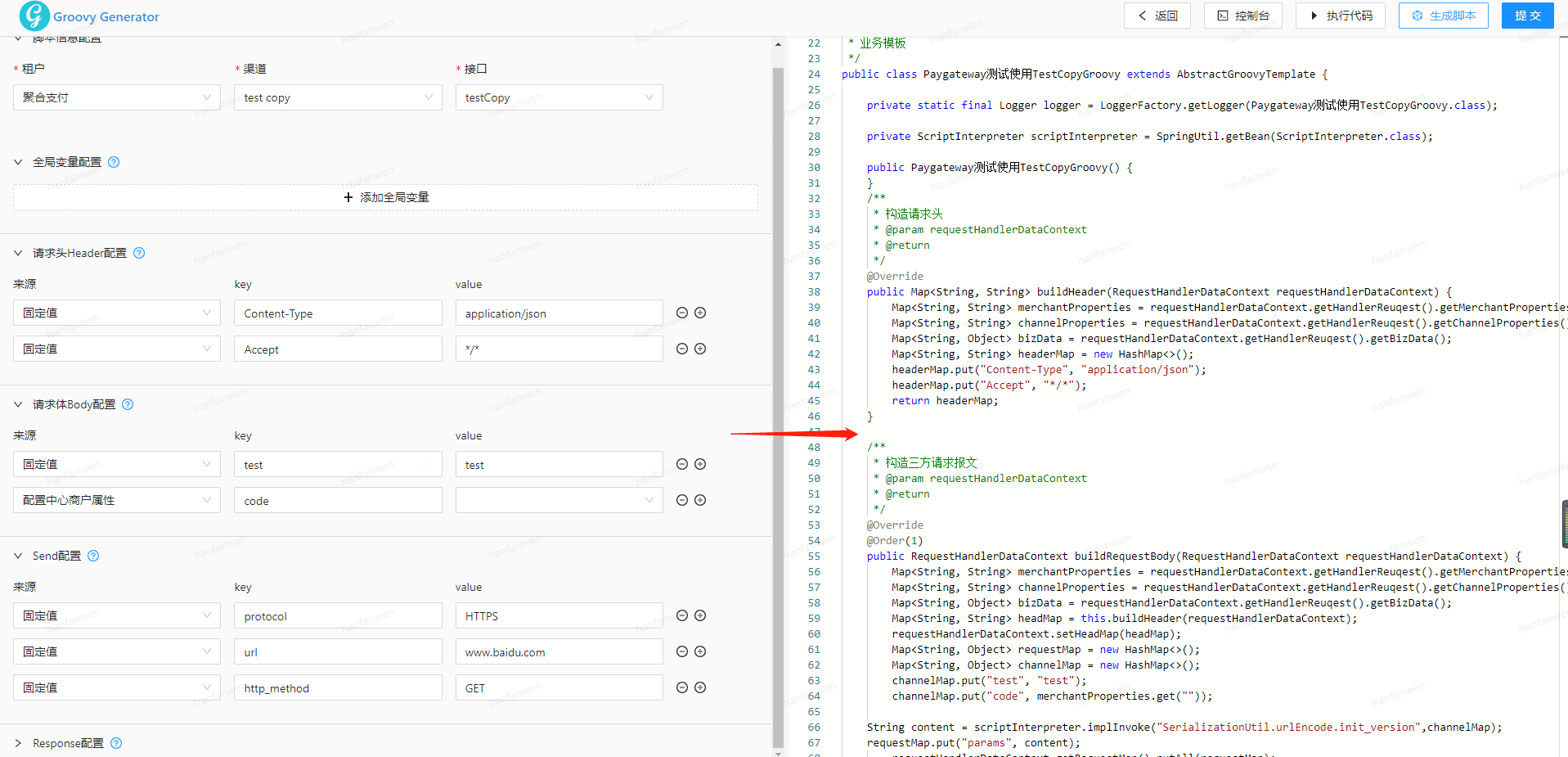Open help tooltip for 全局变量配置
This screenshot has height=757, width=1568.
(x=114, y=162)
